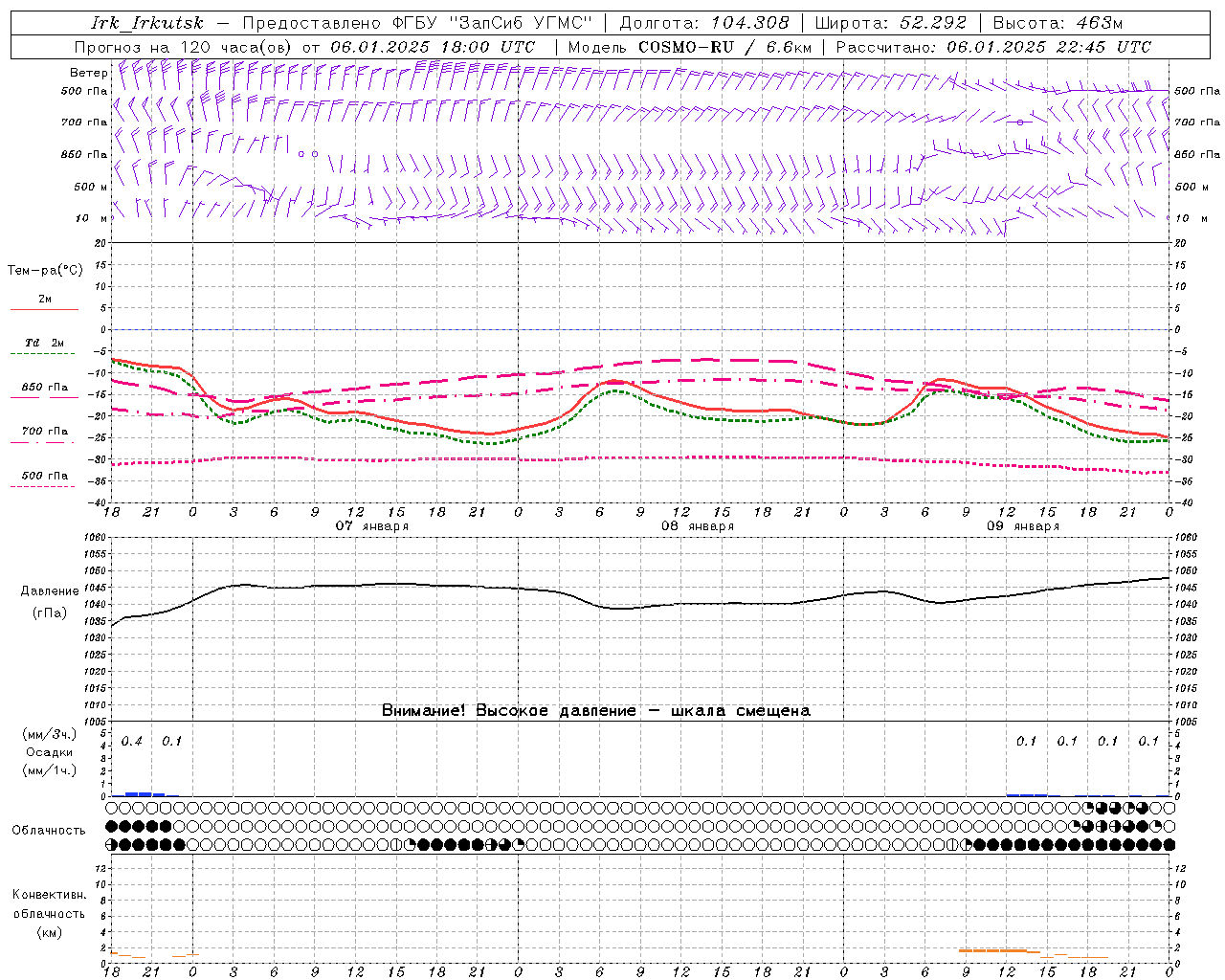Click the forecast header "Прогноз на 120 часа(ов)"
The height and width of the screenshot is (980, 1225).
coord(184,47)
